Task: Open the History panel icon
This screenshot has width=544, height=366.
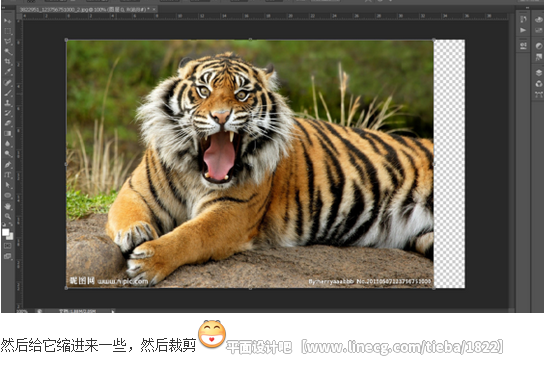Action: coord(523,19)
